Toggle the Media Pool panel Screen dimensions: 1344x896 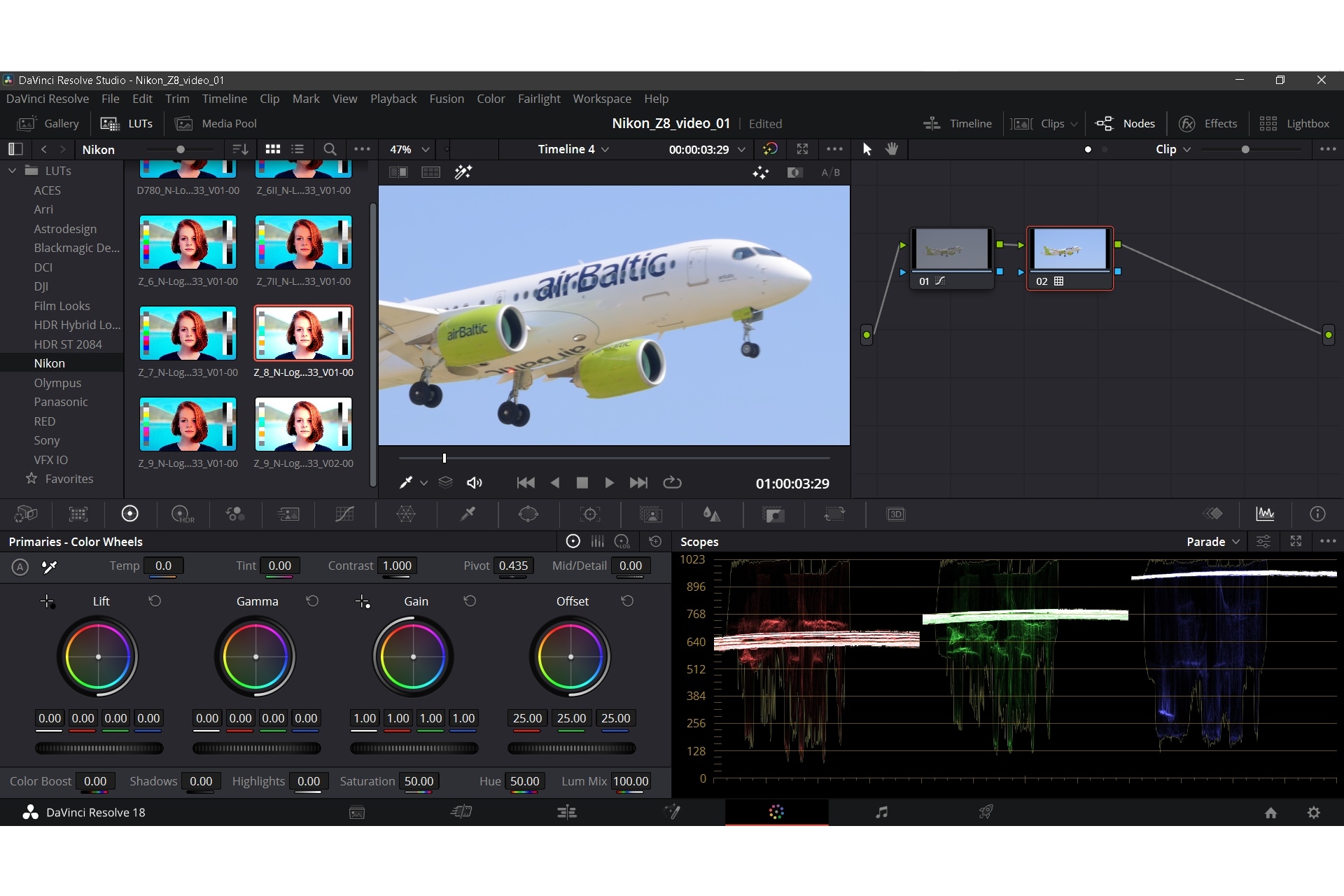pyautogui.click(x=216, y=124)
